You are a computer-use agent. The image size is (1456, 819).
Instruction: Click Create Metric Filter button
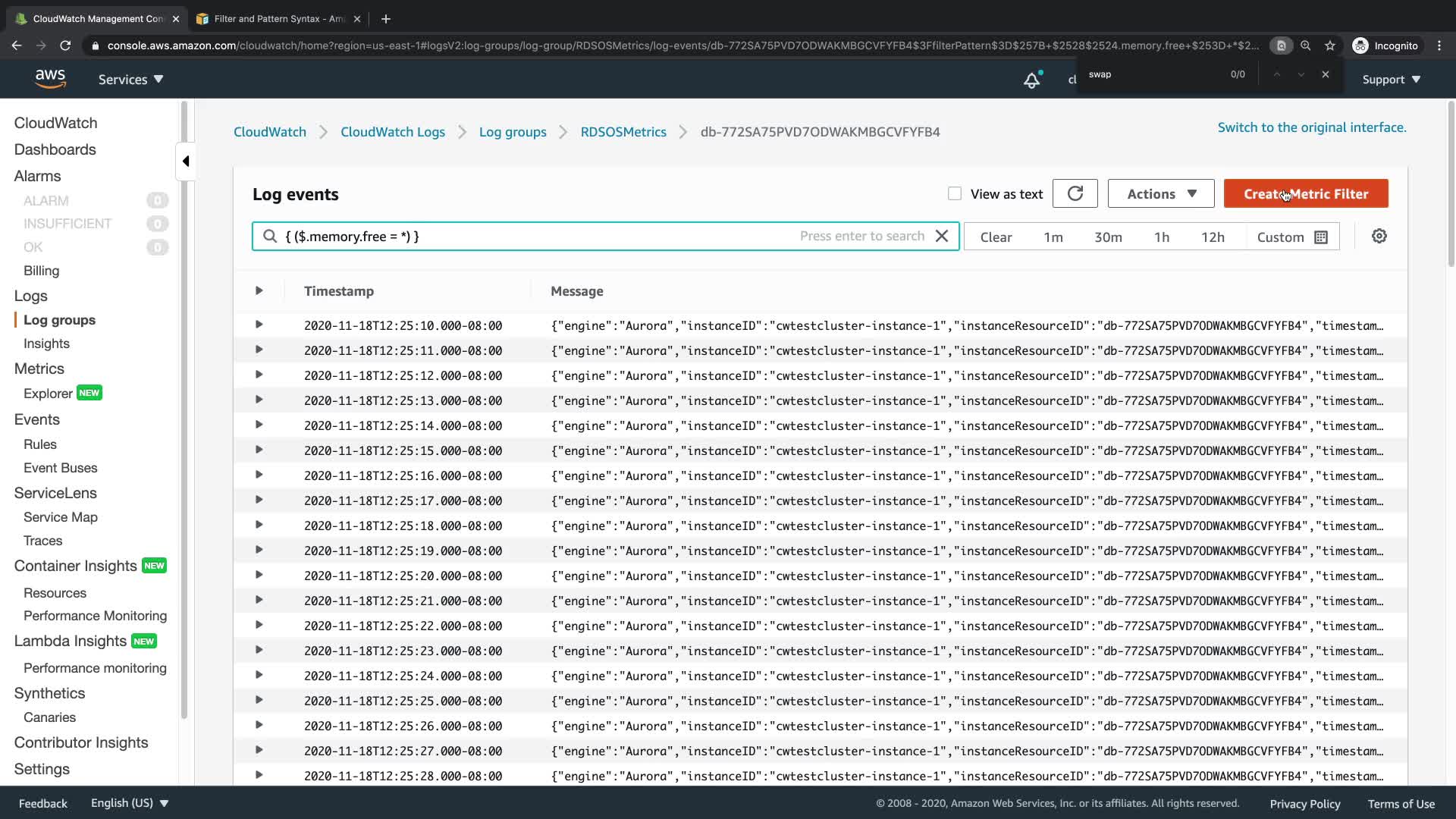coord(1306,194)
